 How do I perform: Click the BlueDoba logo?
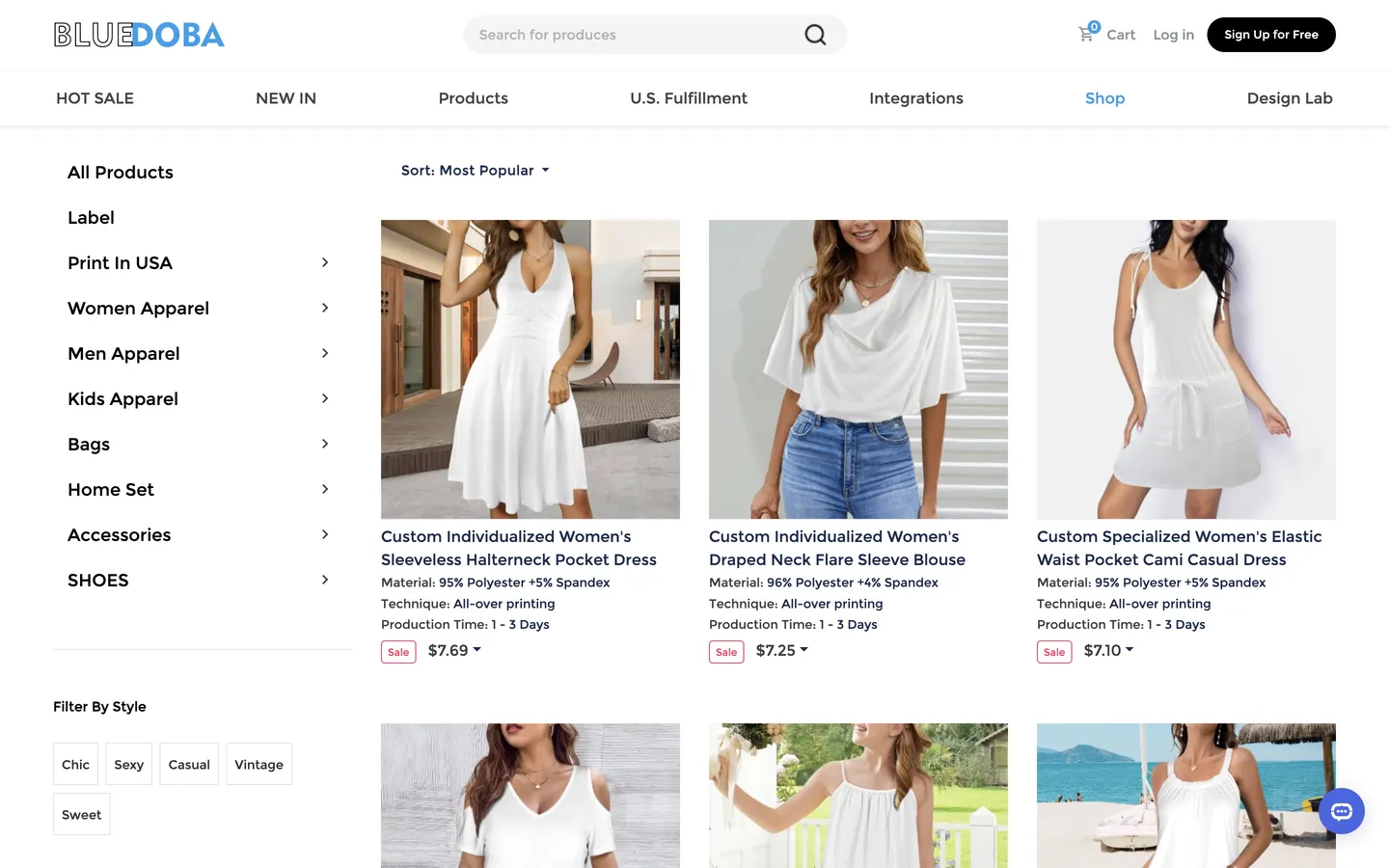point(139,35)
